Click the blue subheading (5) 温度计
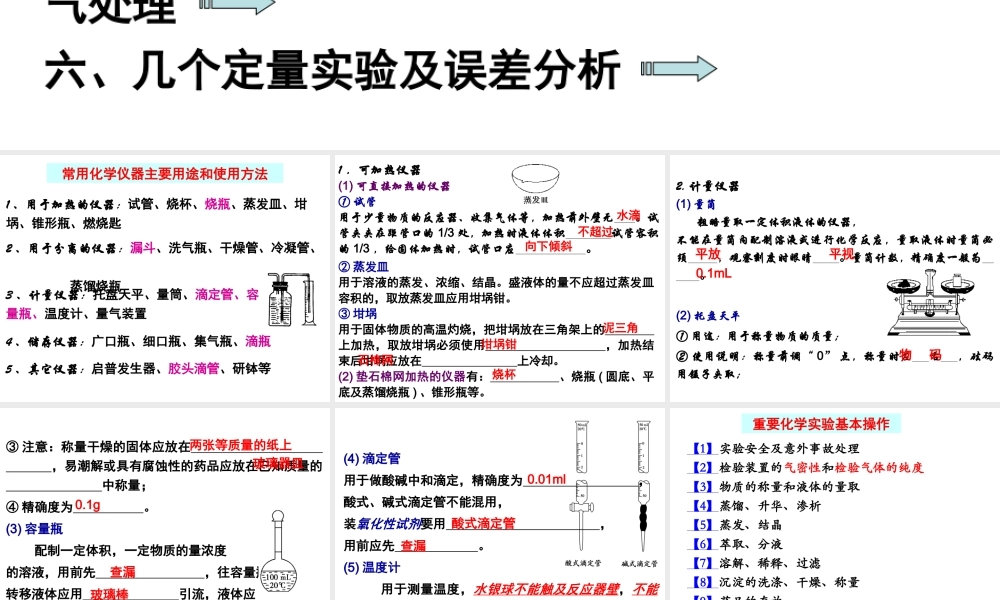The image size is (1000, 600). click(372, 567)
